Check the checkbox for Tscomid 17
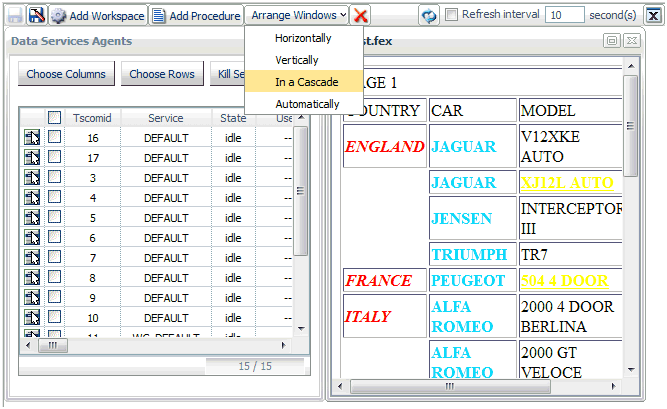The height and width of the screenshot is (409, 667). pos(54,157)
